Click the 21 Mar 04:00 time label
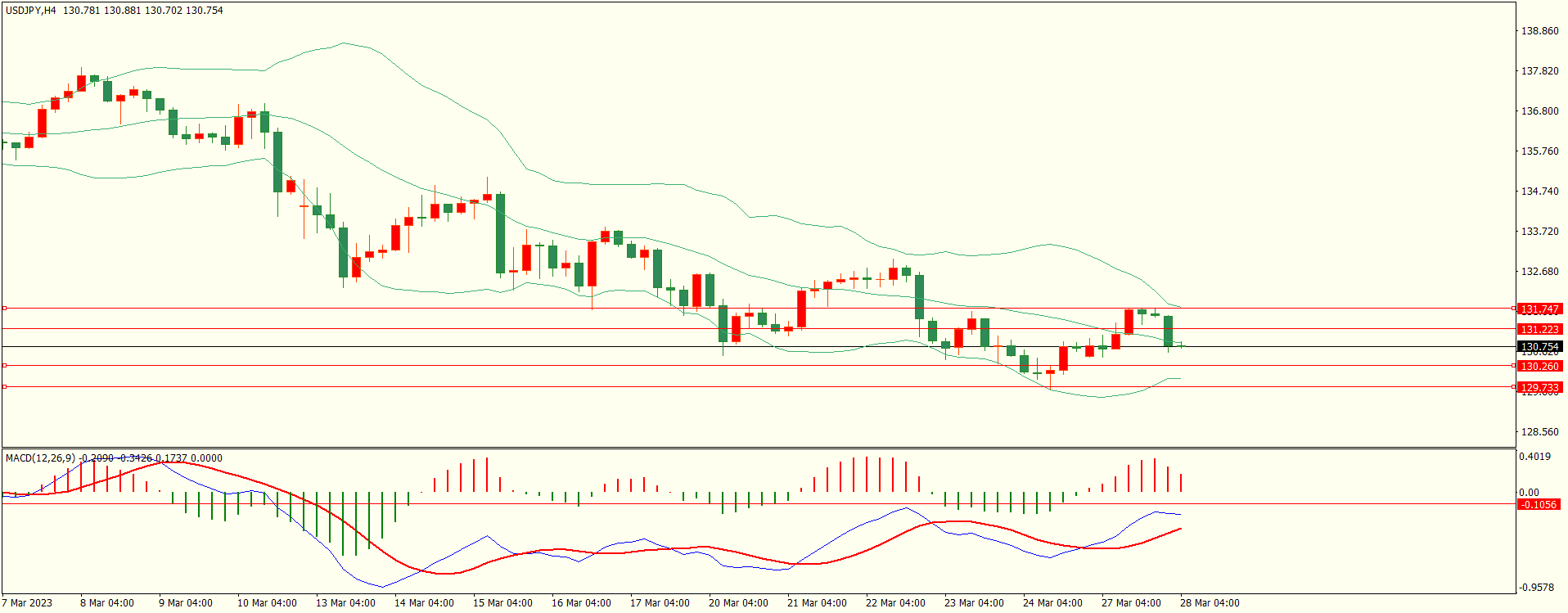1568x613 pixels. pos(817,603)
